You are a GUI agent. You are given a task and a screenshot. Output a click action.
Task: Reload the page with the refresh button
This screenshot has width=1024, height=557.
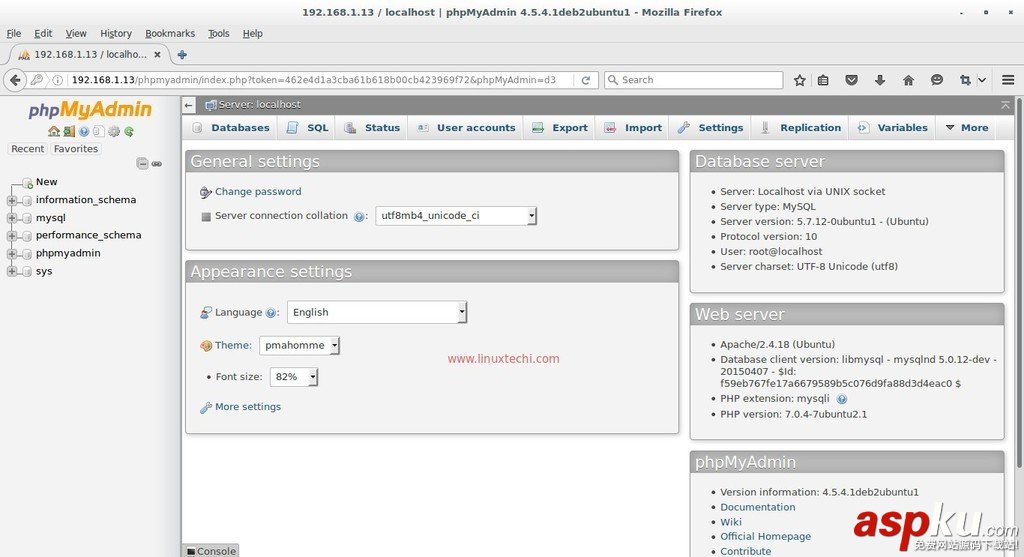(586, 80)
